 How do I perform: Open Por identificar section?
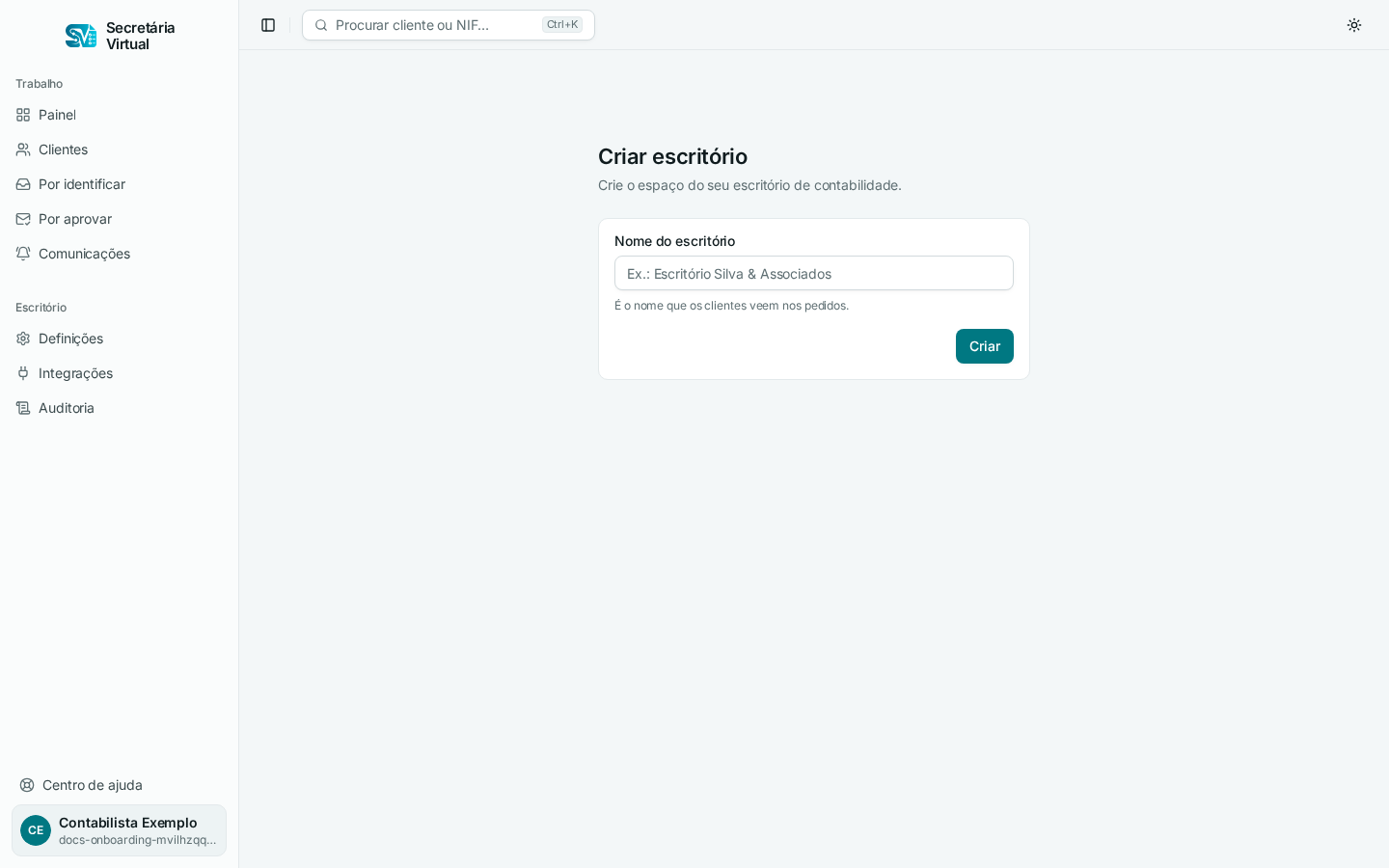tap(120, 184)
